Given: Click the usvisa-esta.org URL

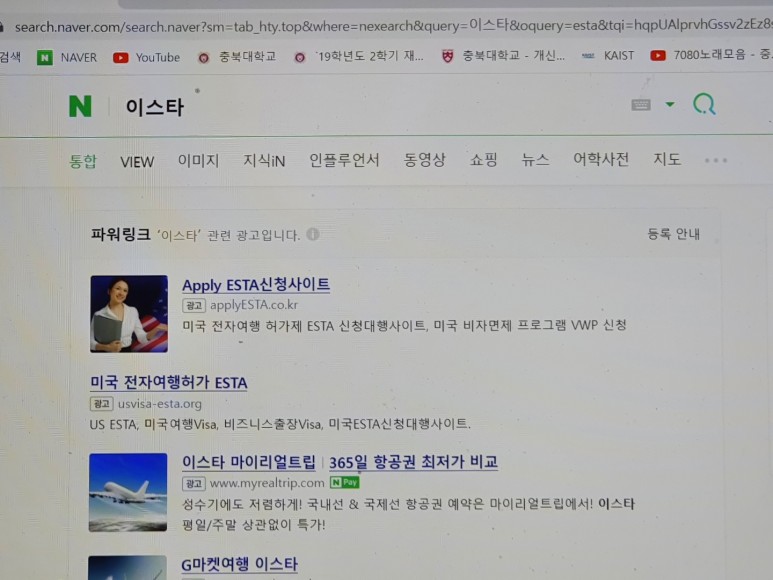Looking at the screenshot, I should 160,404.
